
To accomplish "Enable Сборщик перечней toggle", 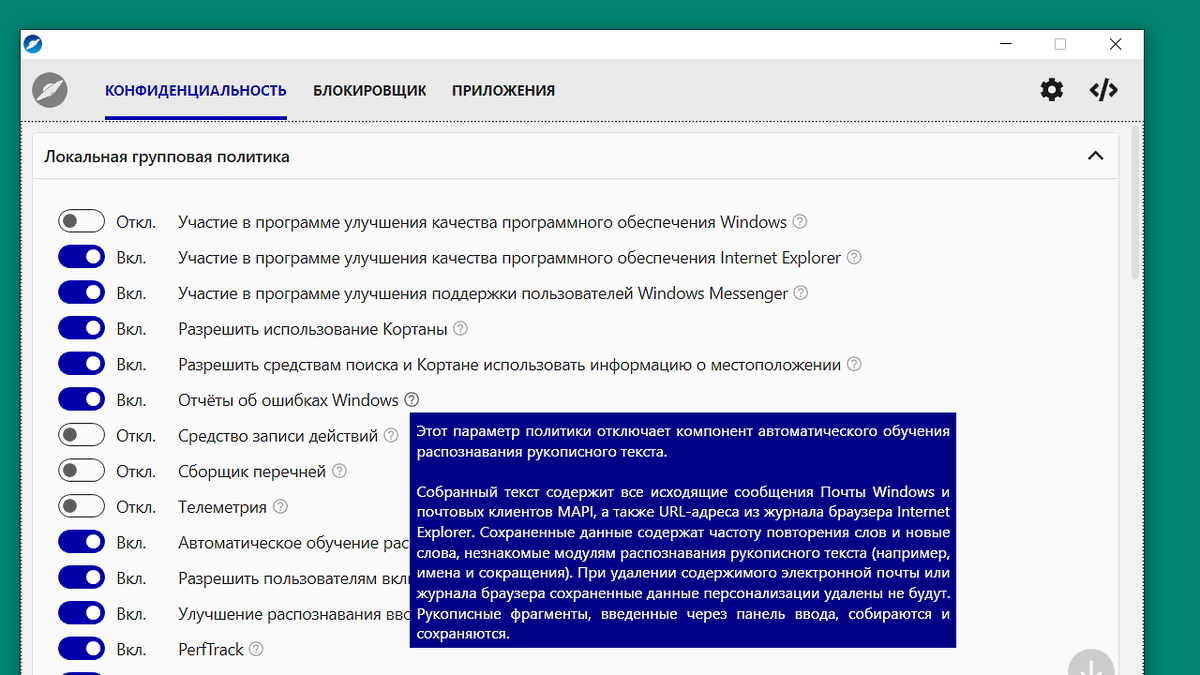I will click(82, 471).
